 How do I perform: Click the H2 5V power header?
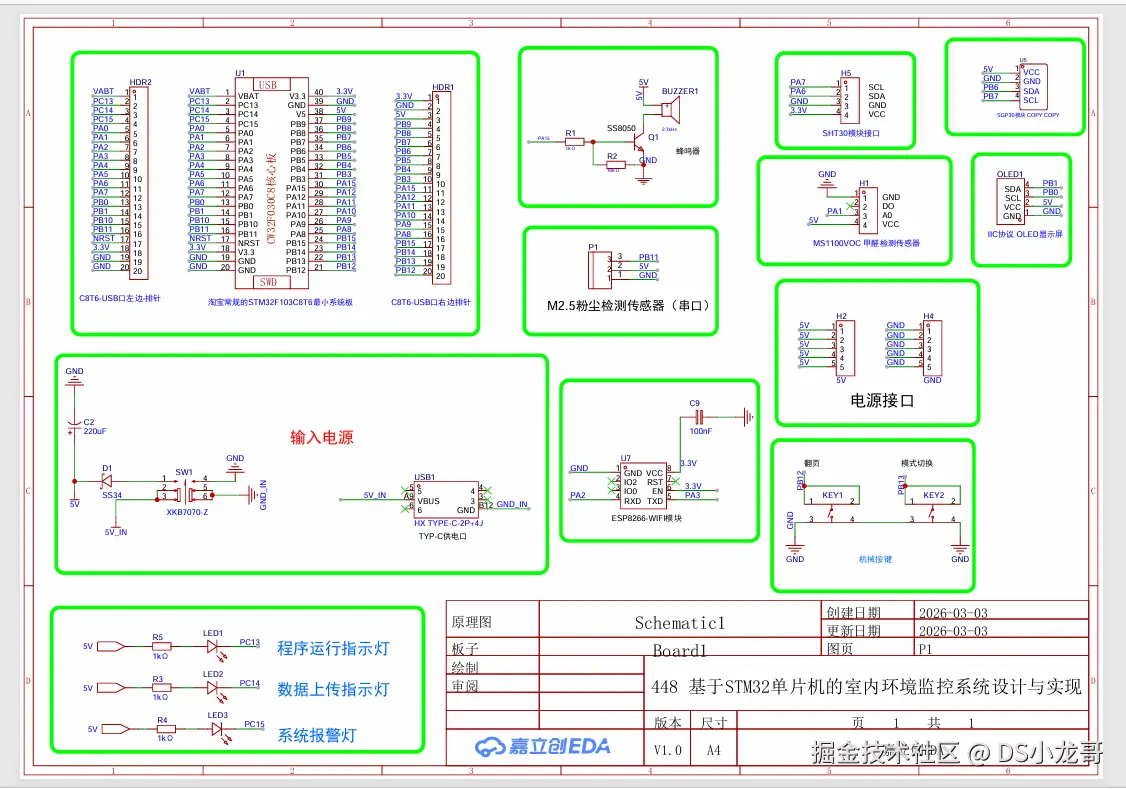point(844,347)
